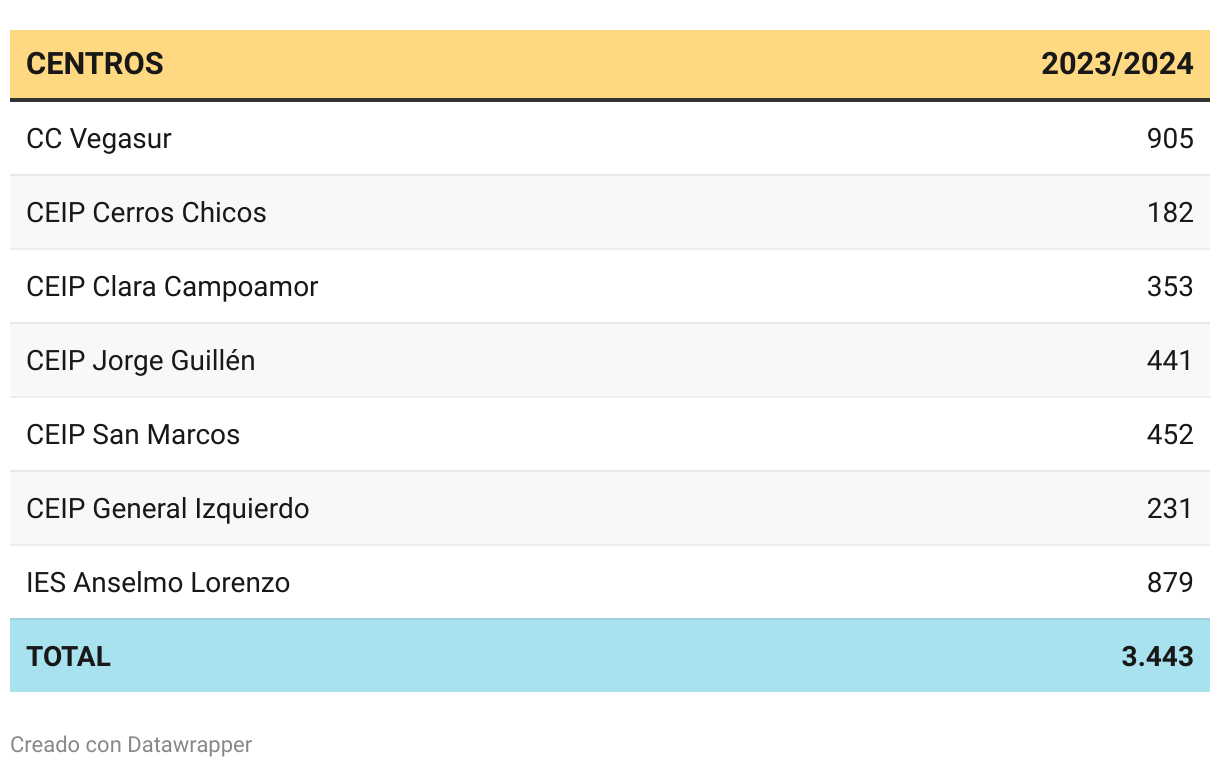Screen dimensions: 1220x768
Task: Click the IES Anselmo Lorenzo name cell
Action: 158,582
